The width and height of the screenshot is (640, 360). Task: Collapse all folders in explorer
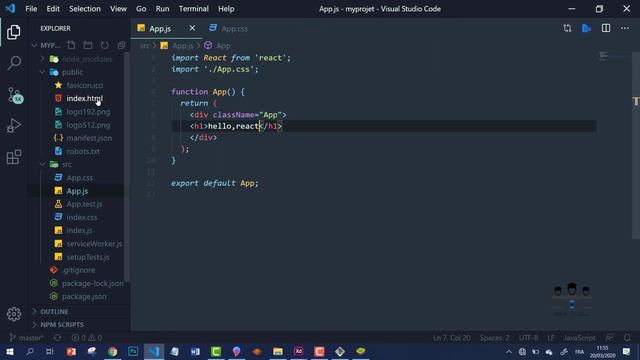[x=121, y=45]
